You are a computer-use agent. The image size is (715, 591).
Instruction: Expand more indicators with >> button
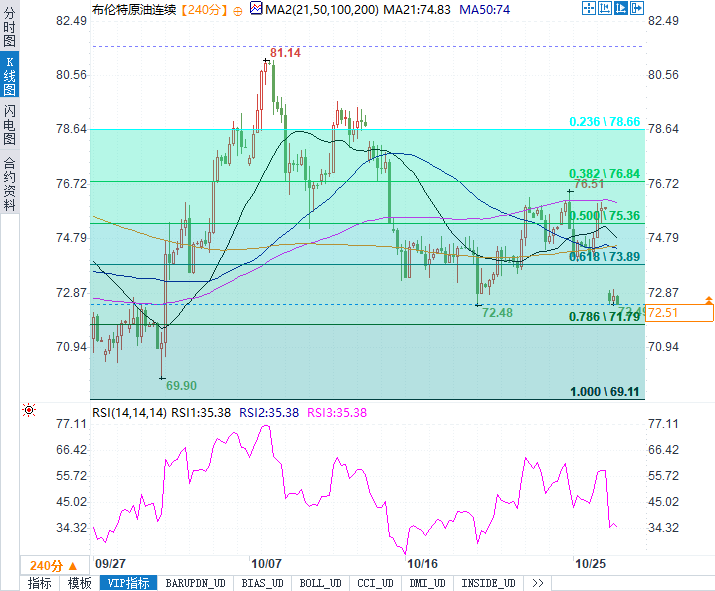tap(537, 583)
